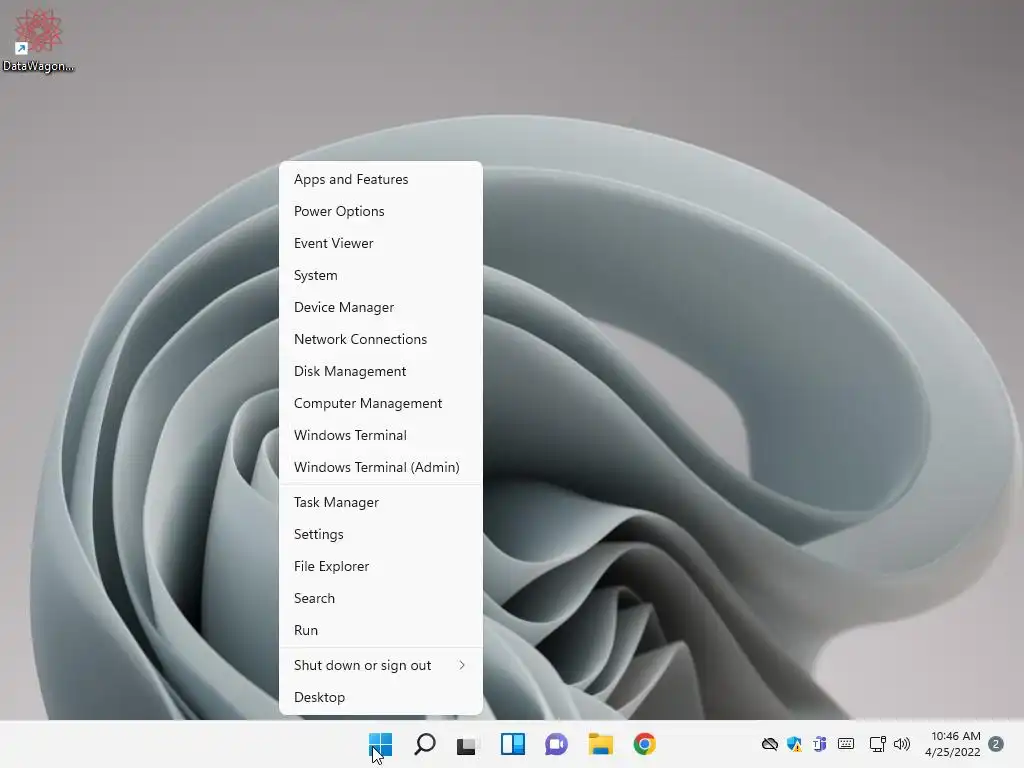This screenshot has height=768, width=1024.
Task: Launch Google Chrome from the taskbar
Action: click(x=645, y=744)
